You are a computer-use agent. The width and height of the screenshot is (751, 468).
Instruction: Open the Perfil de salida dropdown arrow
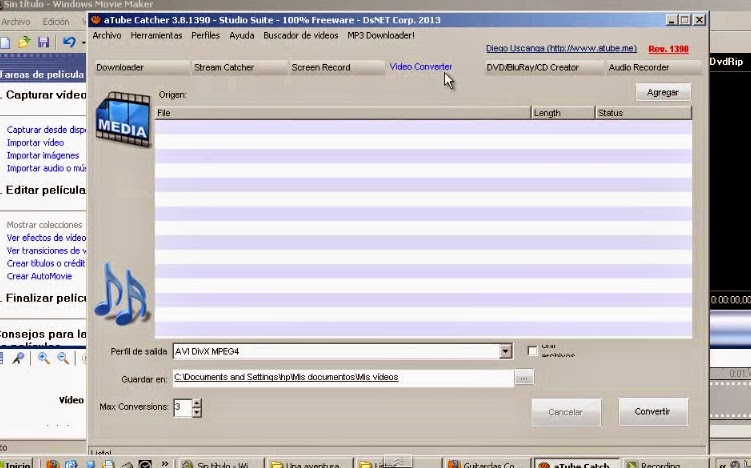point(505,351)
